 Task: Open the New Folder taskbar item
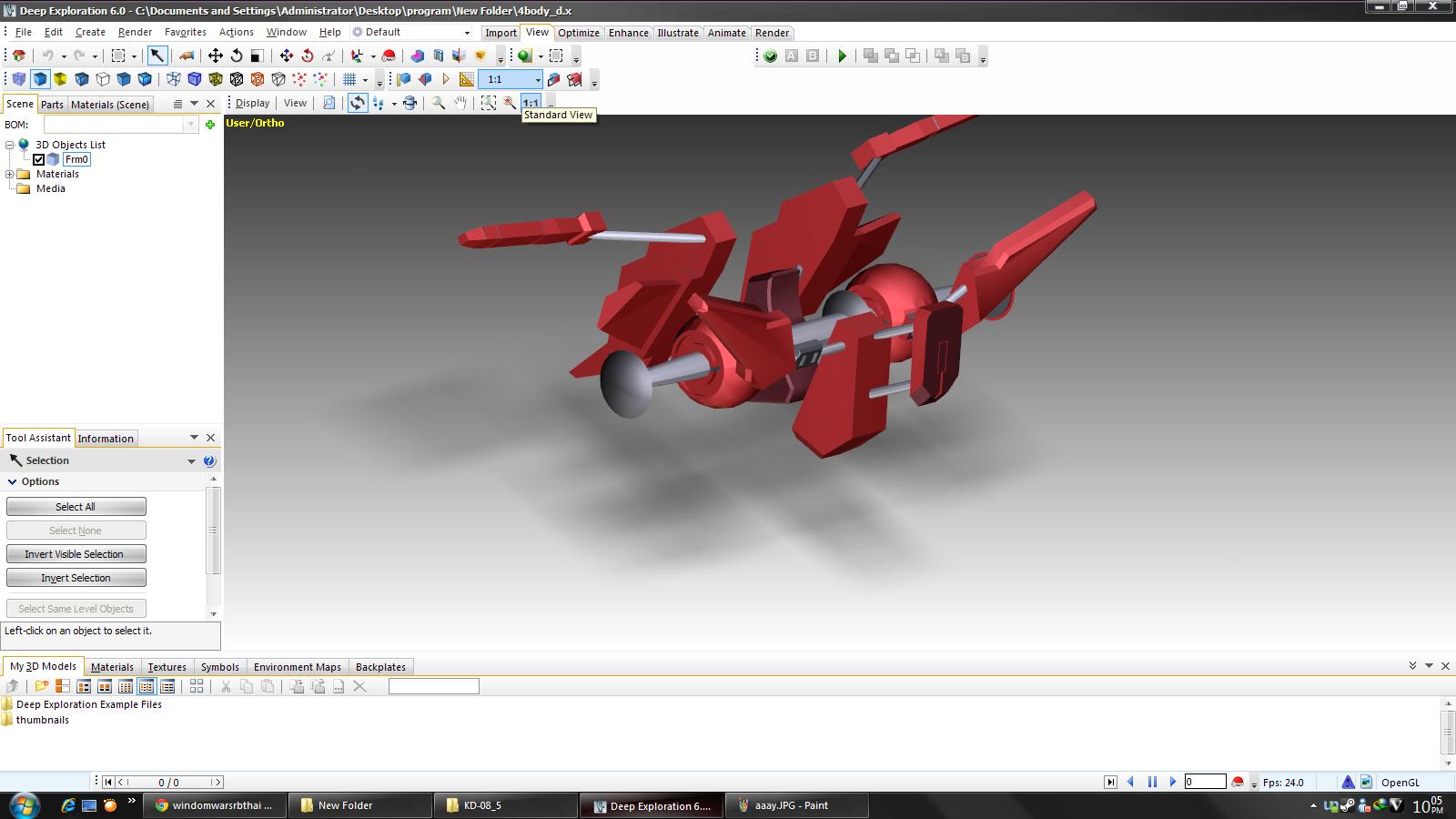point(359,805)
